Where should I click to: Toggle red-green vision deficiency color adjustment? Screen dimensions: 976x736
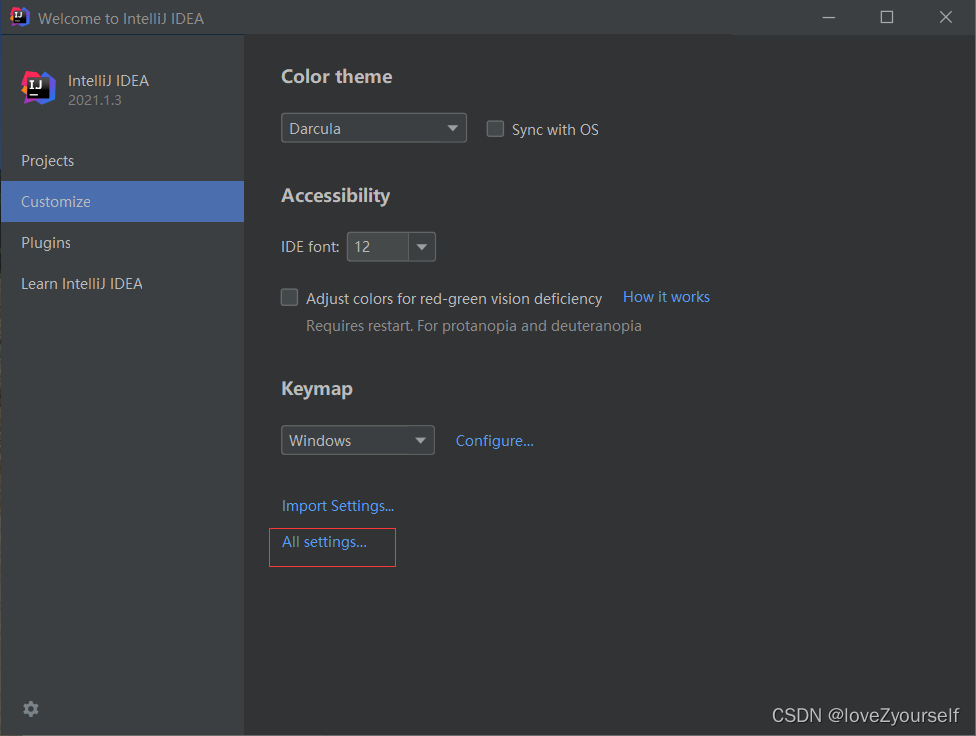click(289, 298)
